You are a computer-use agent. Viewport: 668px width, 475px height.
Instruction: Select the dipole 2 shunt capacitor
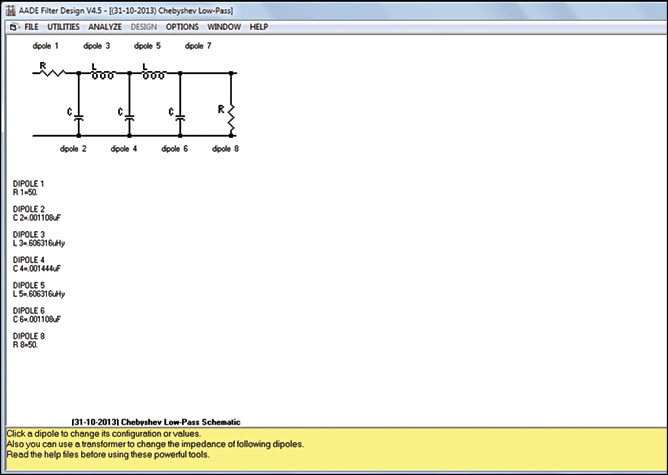[x=78, y=116]
